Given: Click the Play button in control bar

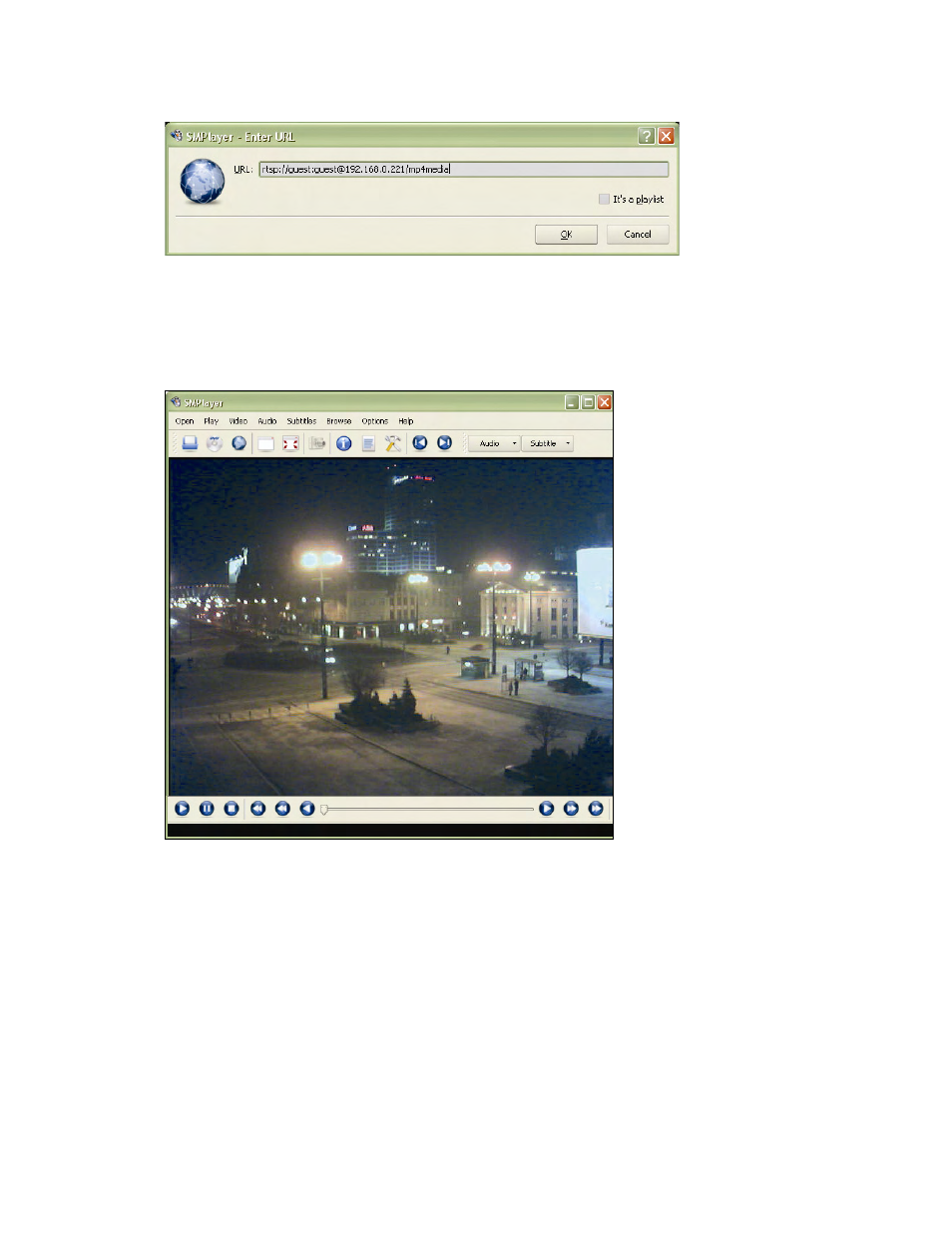Looking at the screenshot, I should point(182,809).
